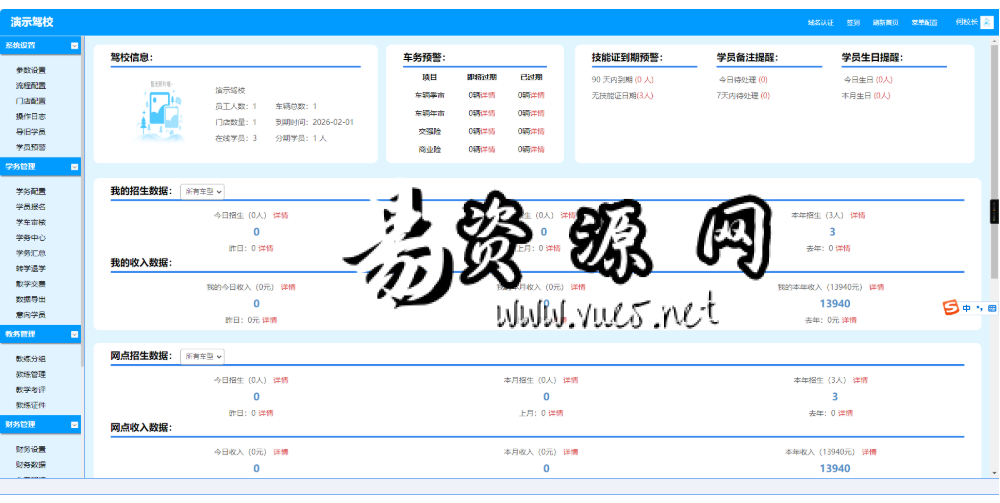Go to 学员报名 in the sidebar

click(x=31, y=207)
